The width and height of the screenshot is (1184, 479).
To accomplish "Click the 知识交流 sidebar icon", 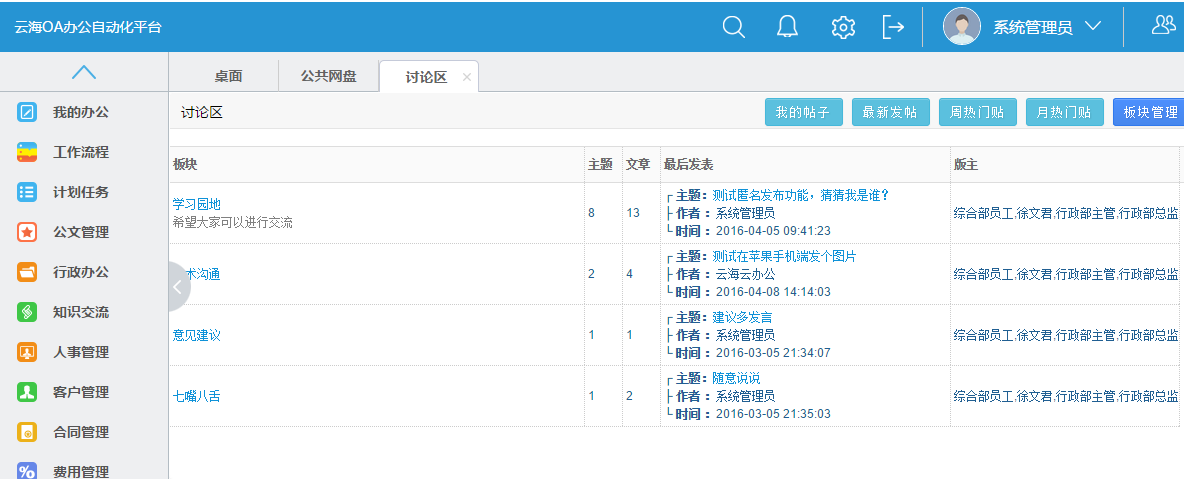I will coord(28,312).
